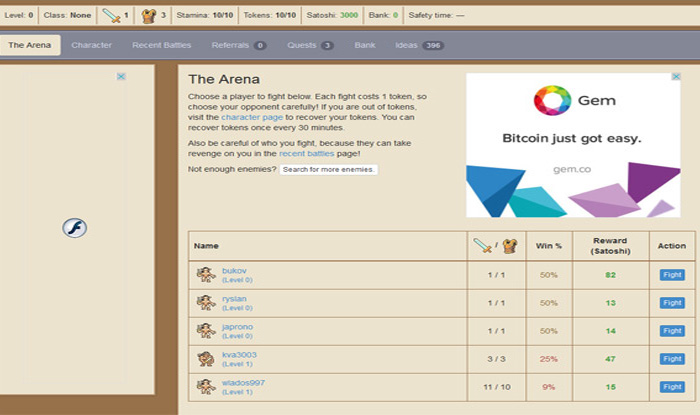This screenshot has height=415, width=700.
Task: Open ryslan's profile link
Action: (x=234, y=299)
